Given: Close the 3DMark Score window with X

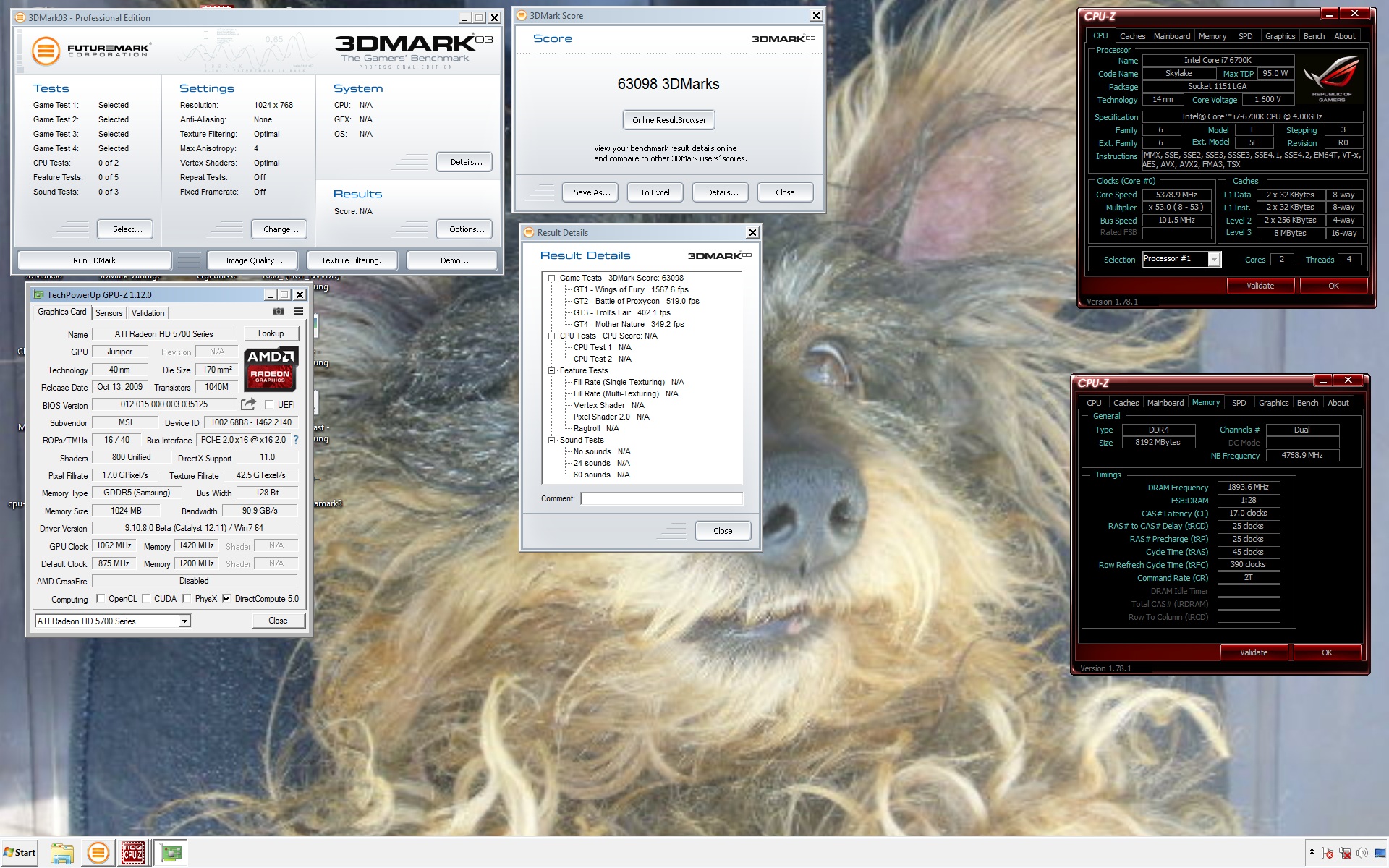Looking at the screenshot, I should coord(816,15).
